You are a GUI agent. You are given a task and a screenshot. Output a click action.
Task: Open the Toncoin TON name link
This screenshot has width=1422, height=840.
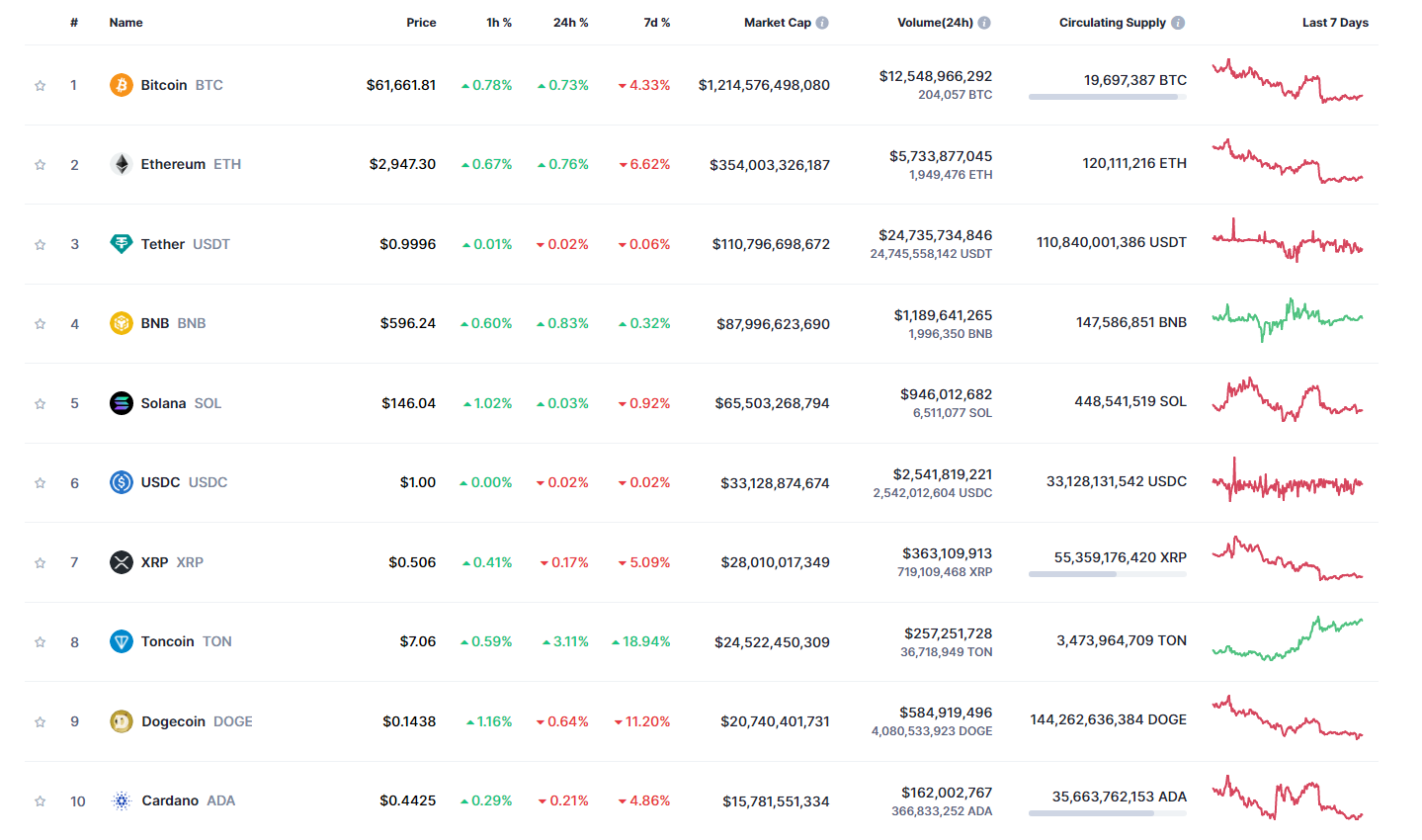tap(187, 641)
